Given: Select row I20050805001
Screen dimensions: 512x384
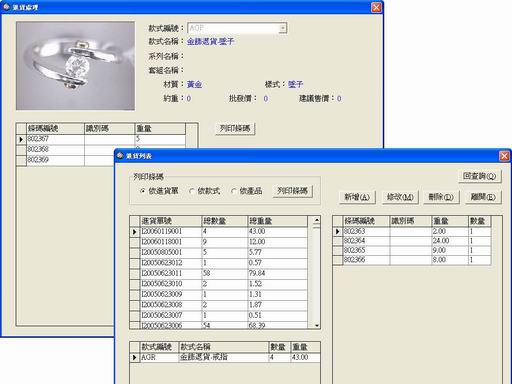Looking at the screenshot, I should coord(218,252).
